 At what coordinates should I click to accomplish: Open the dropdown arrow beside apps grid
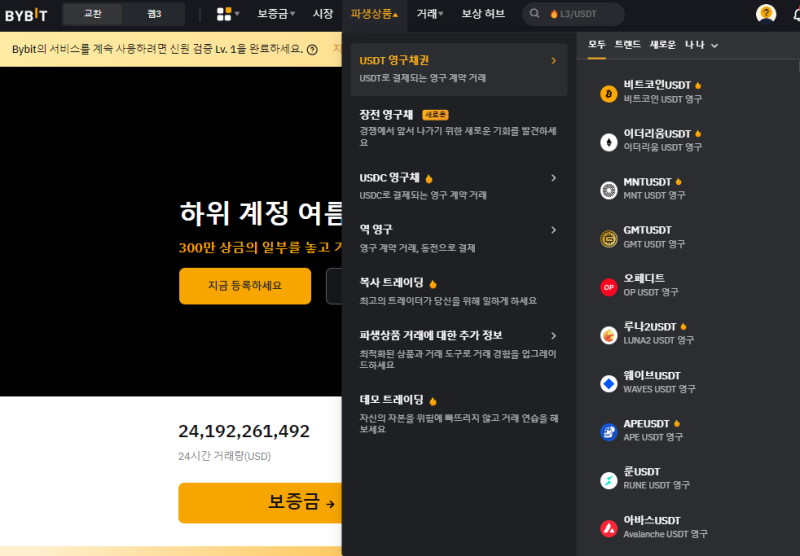[237, 14]
